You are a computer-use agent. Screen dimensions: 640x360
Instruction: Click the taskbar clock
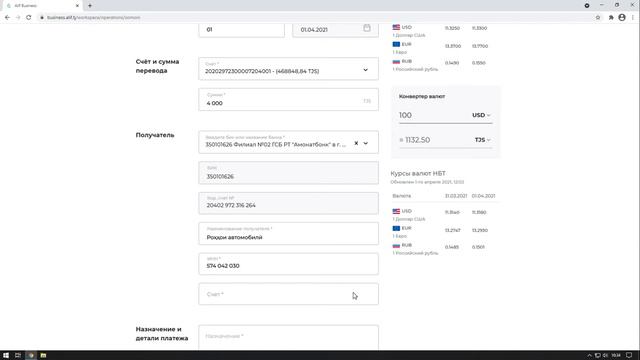coord(616,356)
